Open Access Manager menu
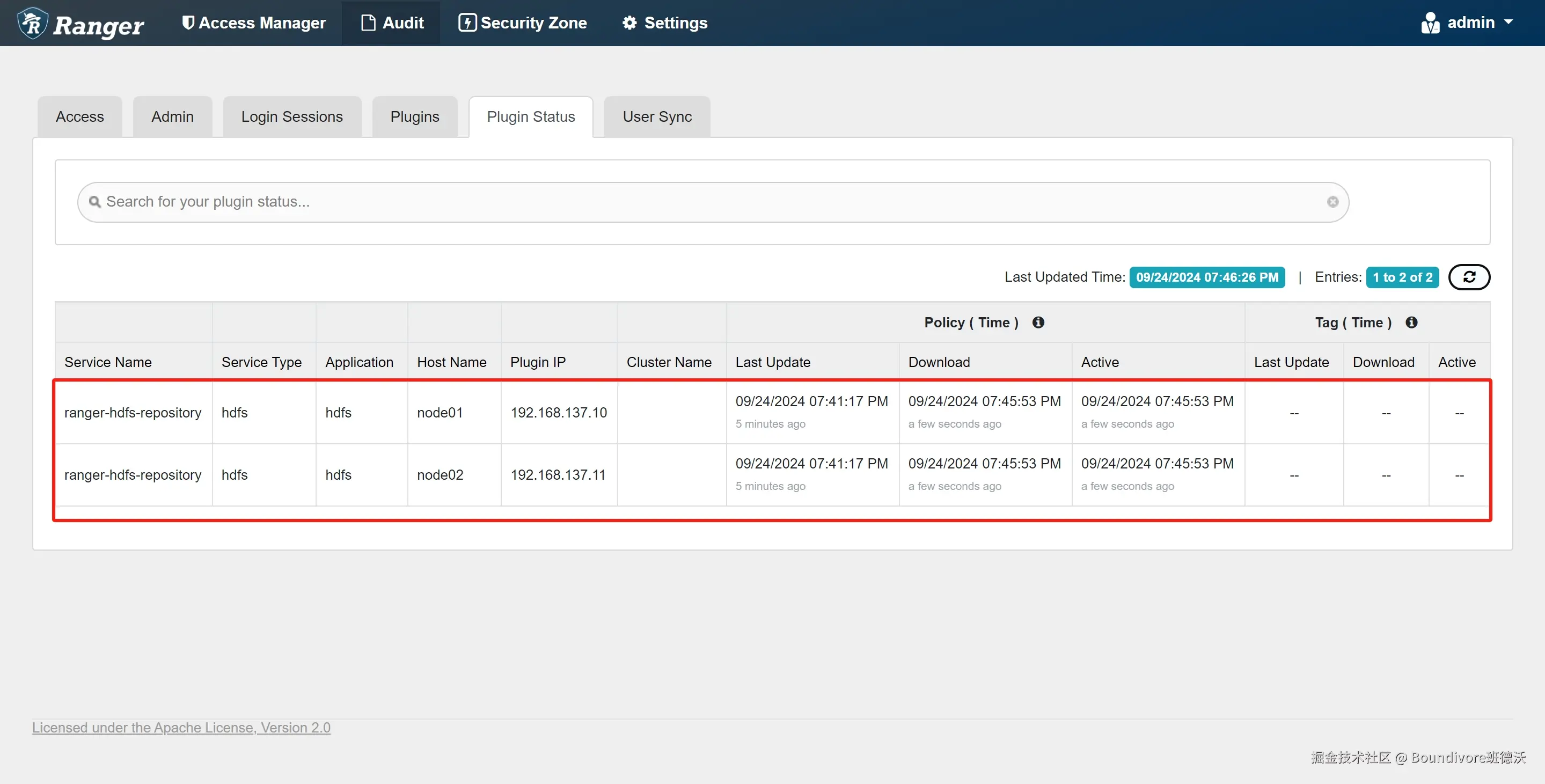The width and height of the screenshot is (1545, 784). click(254, 23)
